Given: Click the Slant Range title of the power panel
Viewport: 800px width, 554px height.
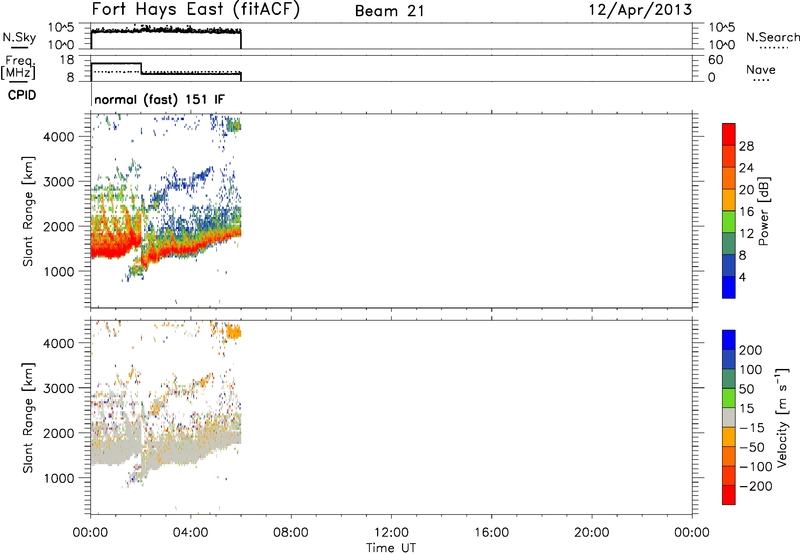Looking at the screenshot, I should [28, 211].
